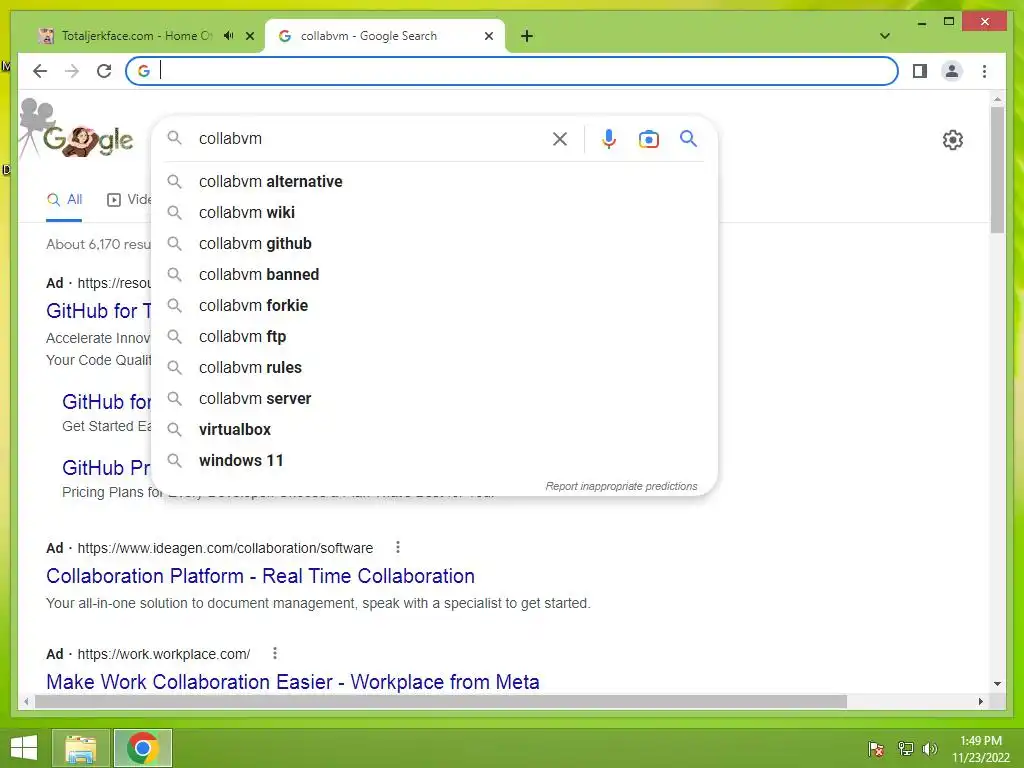Open the volume control in tray
This screenshot has width=1024, height=768.
[x=930, y=749]
